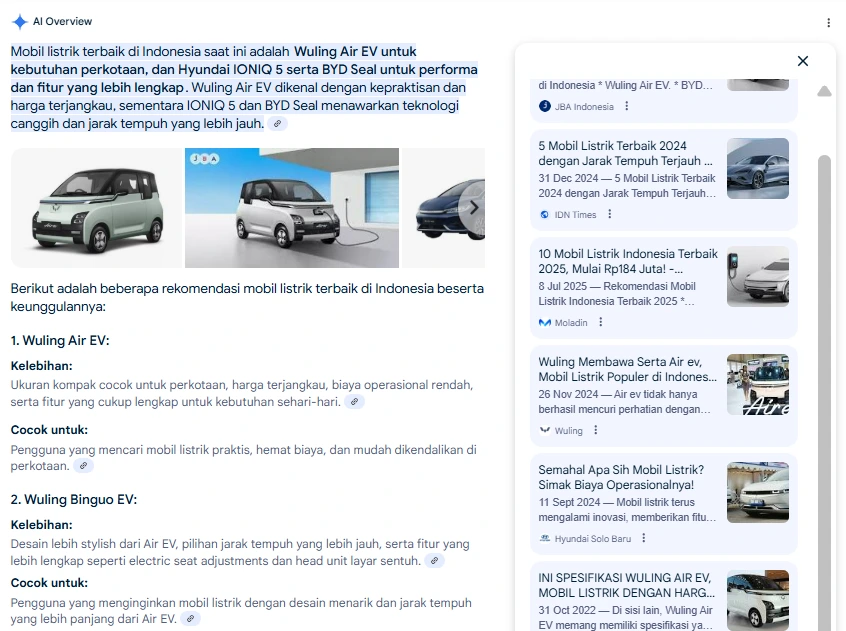Click the Moladin article charger thumbnail

[758, 277]
